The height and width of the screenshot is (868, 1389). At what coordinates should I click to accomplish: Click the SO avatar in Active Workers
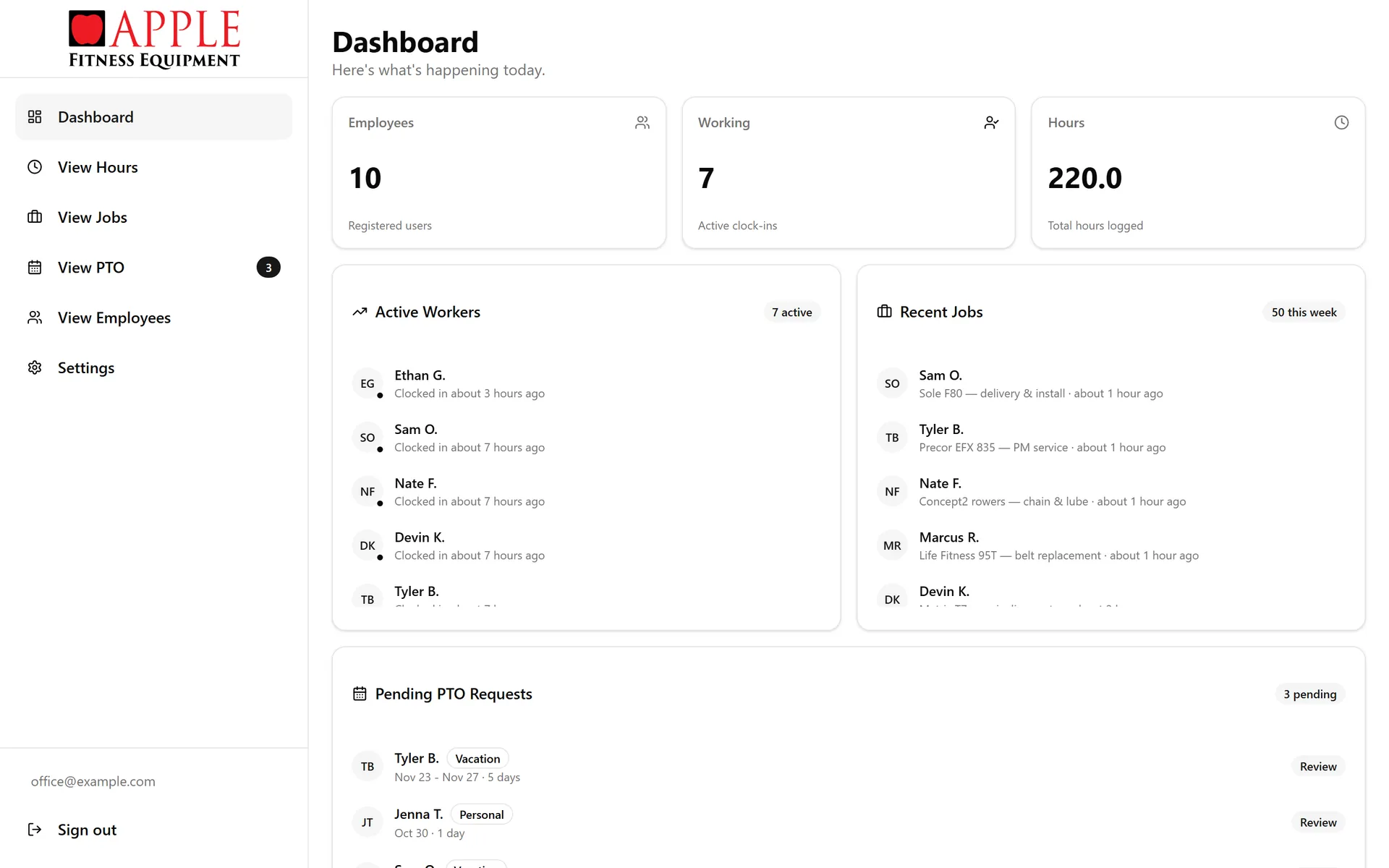(x=368, y=438)
